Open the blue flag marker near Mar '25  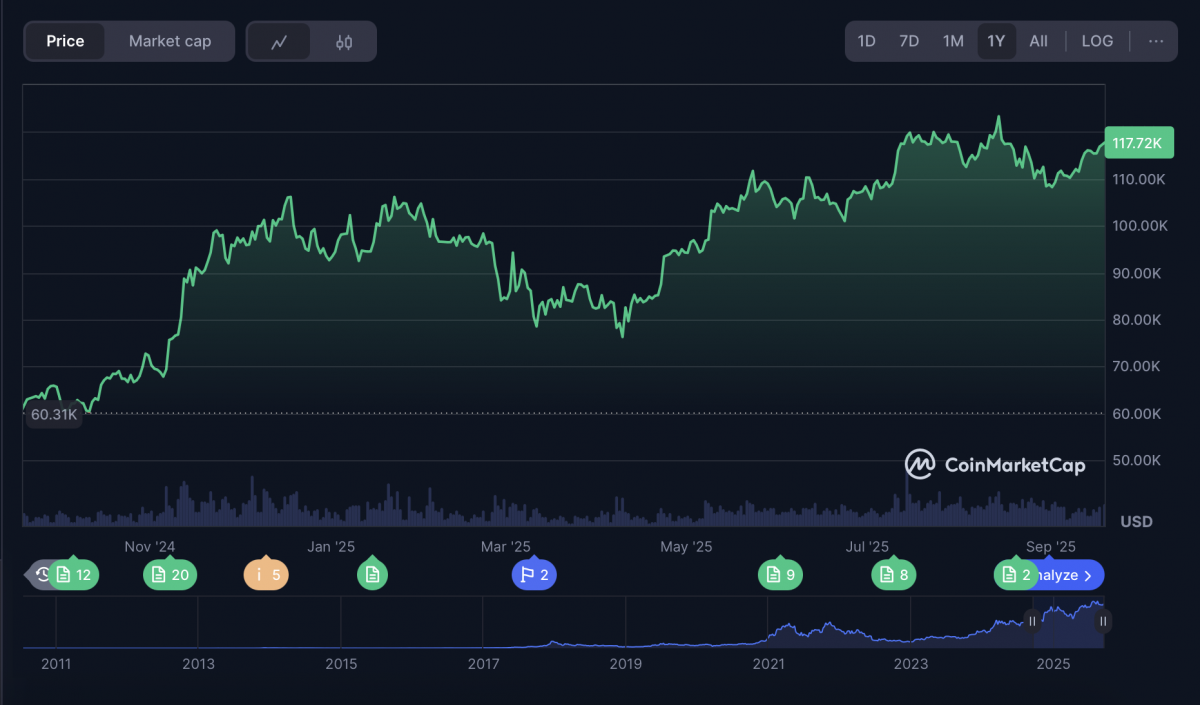[534, 575]
